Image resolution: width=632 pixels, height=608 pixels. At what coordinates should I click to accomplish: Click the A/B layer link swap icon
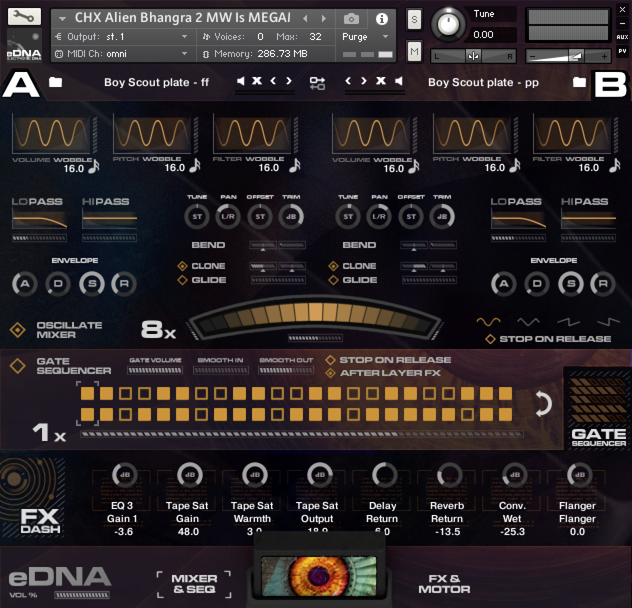coord(317,82)
